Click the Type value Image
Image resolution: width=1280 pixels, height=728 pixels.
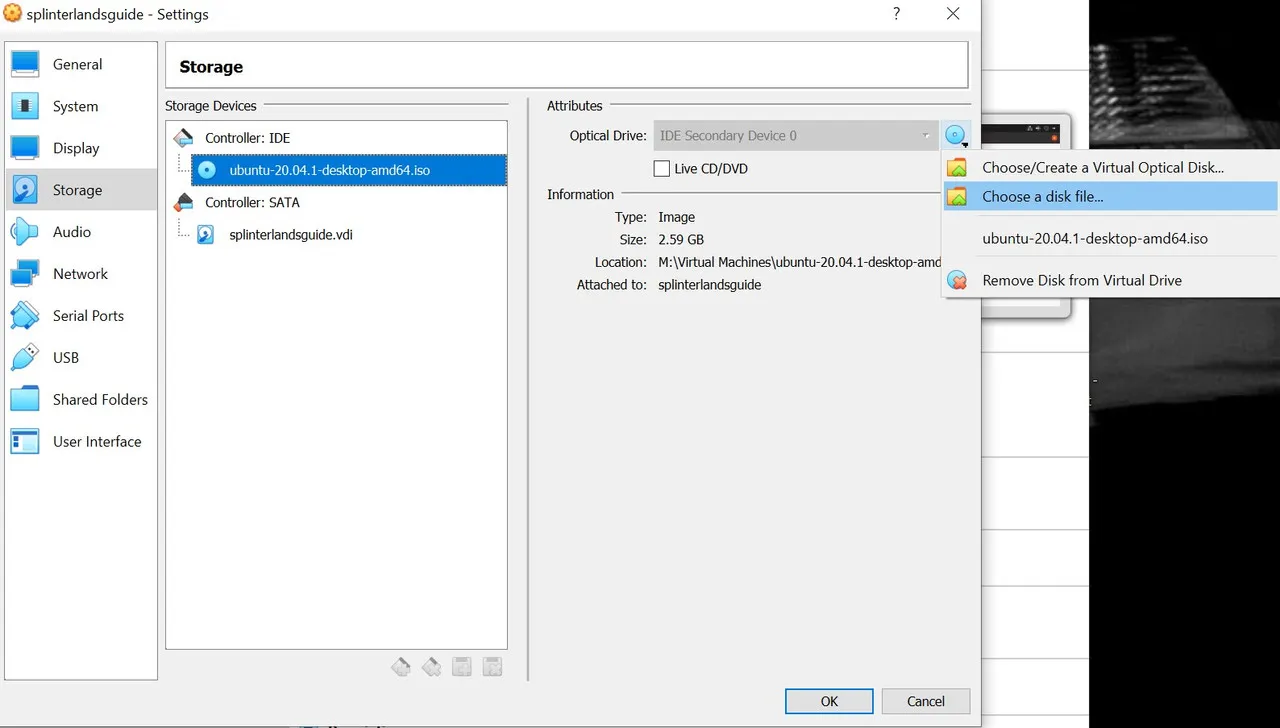click(x=677, y=217)
